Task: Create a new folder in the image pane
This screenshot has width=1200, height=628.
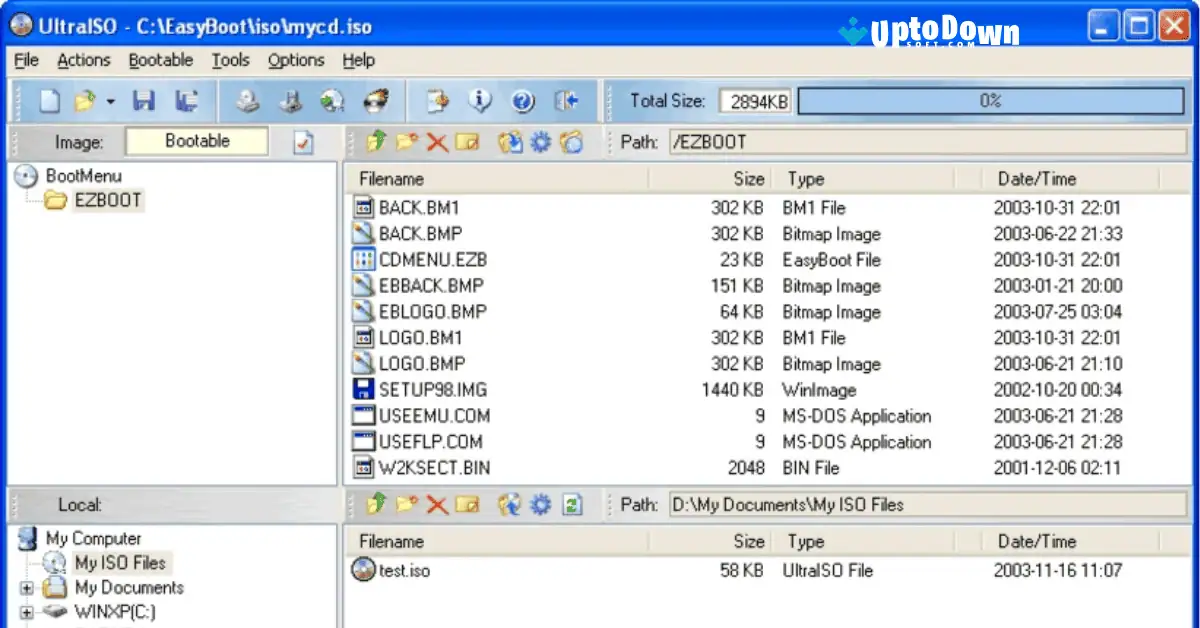Action: (405, 142)
